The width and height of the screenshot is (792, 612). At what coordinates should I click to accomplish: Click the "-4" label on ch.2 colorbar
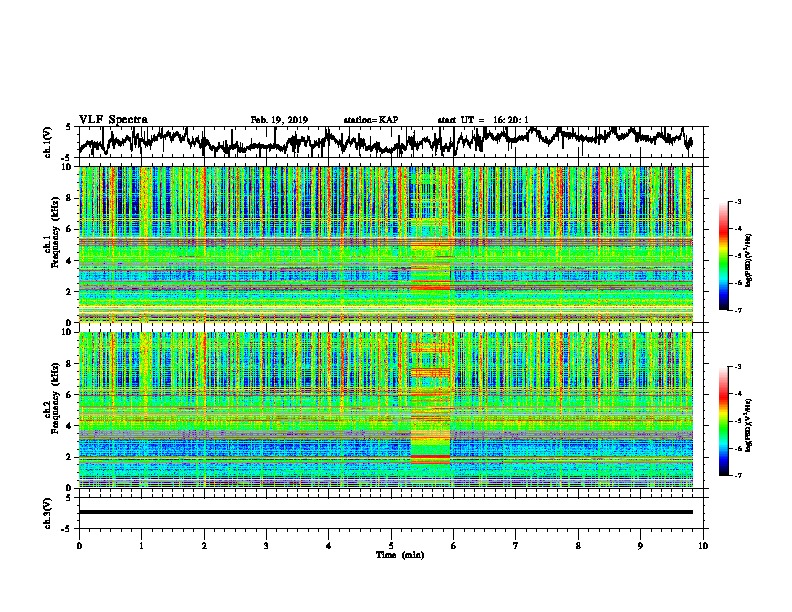[738, 393]
